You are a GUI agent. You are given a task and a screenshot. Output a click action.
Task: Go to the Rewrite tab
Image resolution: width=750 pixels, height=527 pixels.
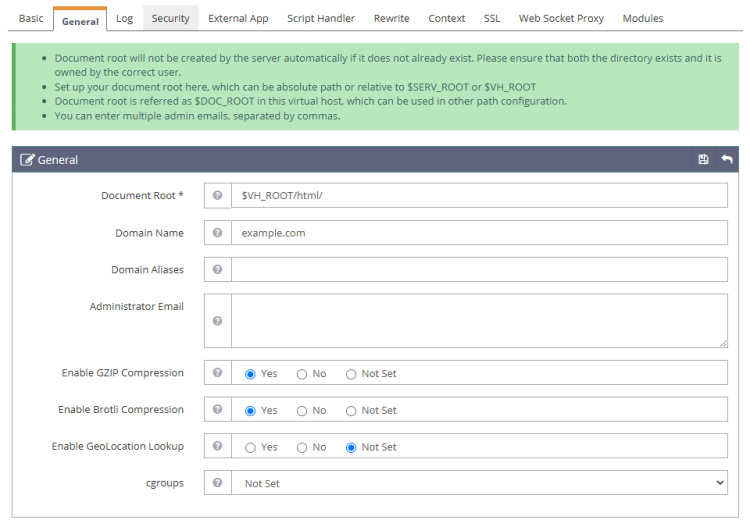[x=391, y=19]
